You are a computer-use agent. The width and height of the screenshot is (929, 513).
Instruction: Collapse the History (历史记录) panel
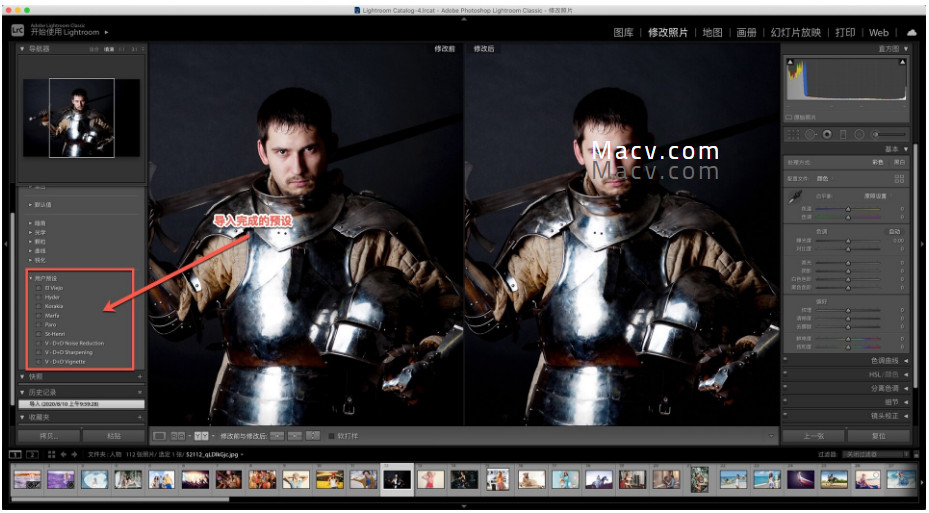23,392
